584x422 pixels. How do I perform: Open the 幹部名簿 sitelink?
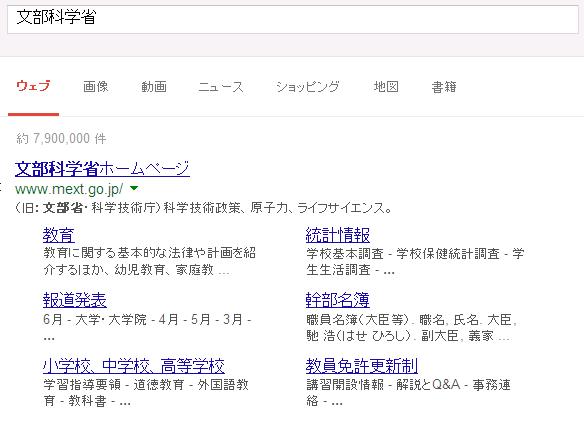[x=337, y=300]
